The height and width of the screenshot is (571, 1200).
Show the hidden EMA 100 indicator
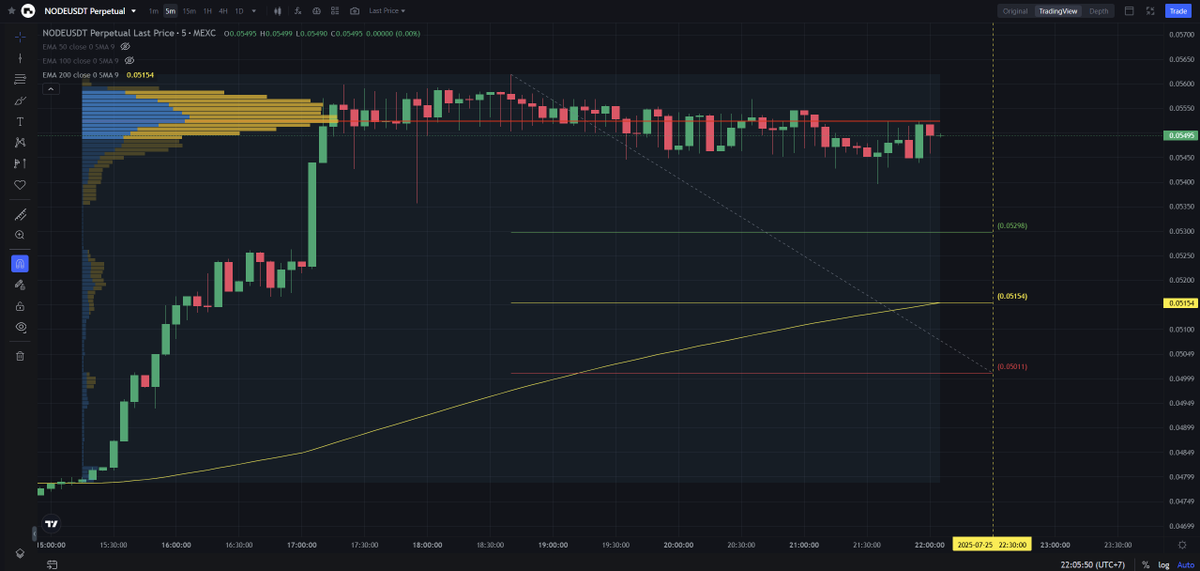(x=129, y=60)
